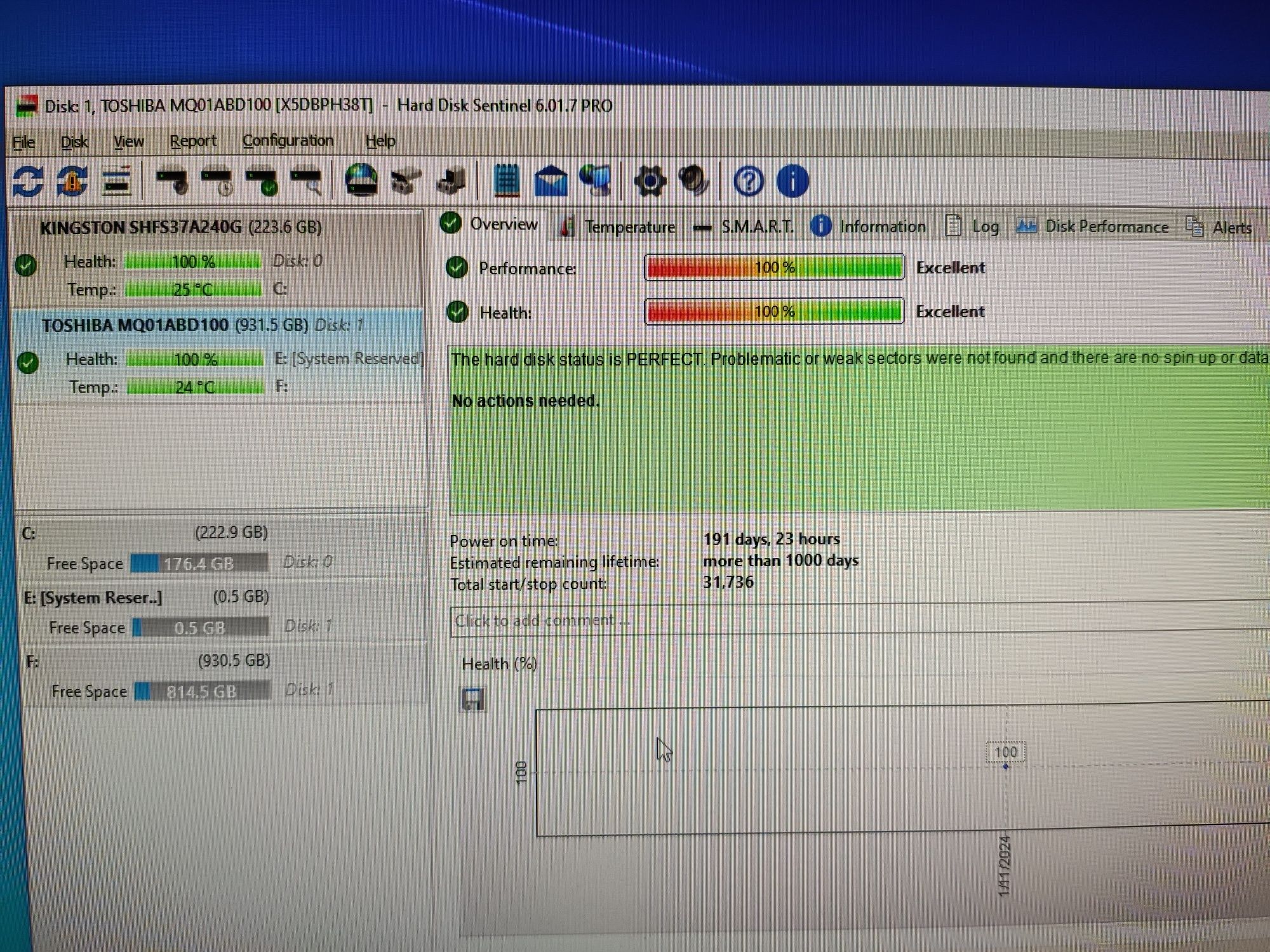Switch to the Alerts tab
The image size is (1270, 952).
pos(1219,227)
